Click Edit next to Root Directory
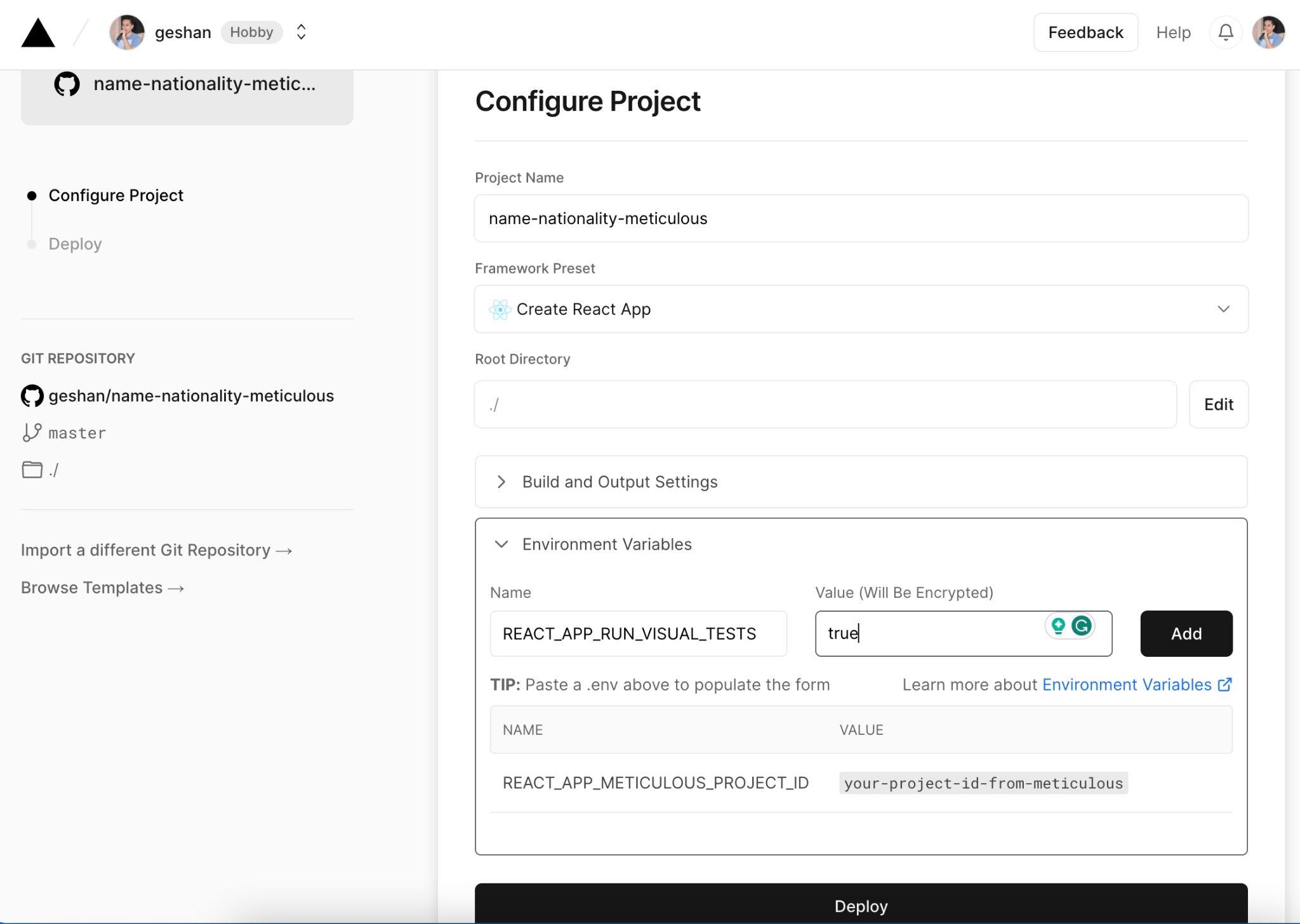Viewport: 1300px width, 924px height. (x=1218, y=404)
